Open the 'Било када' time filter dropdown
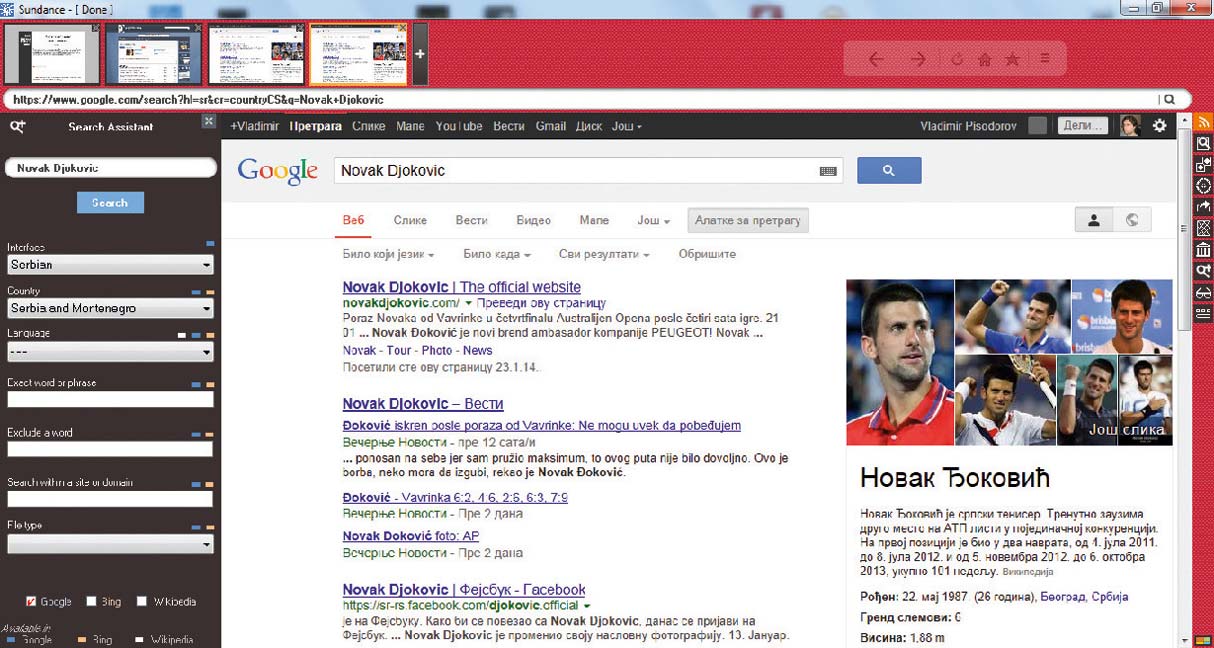Viewport: 1214px width, 648px height. tap(497, 254)
